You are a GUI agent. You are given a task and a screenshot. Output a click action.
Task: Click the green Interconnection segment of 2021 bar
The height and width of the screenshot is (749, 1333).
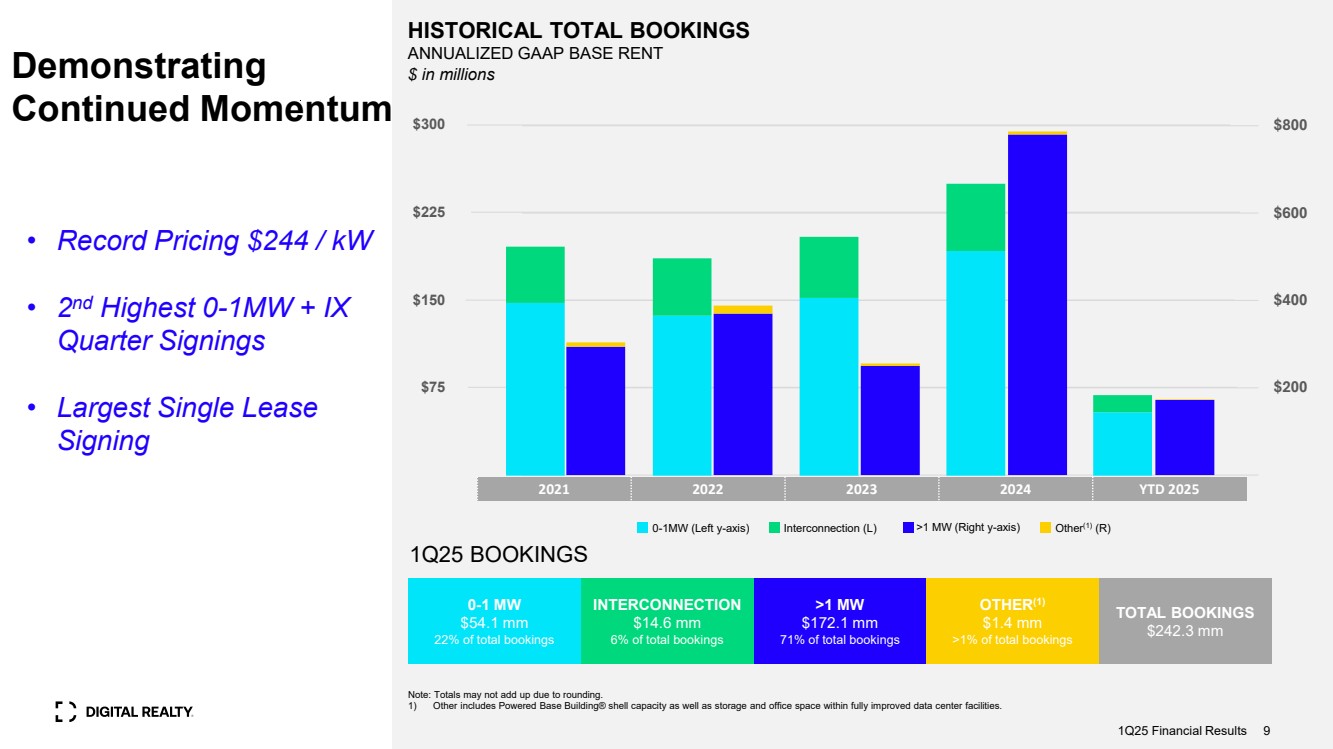(535, 274)
